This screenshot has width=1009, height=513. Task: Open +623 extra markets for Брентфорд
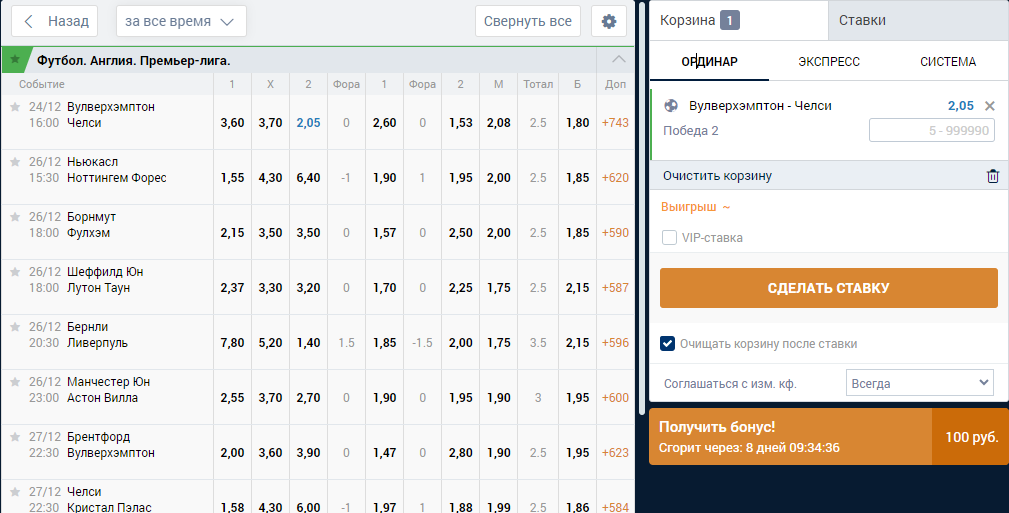[615, 453]
